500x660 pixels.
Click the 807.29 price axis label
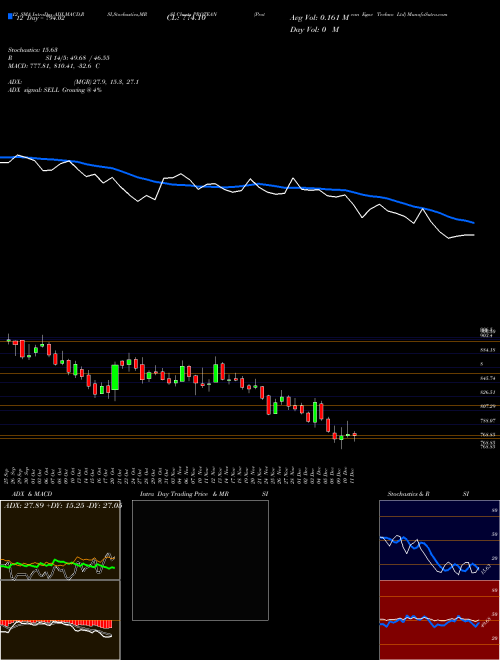(x=488, y=406)
